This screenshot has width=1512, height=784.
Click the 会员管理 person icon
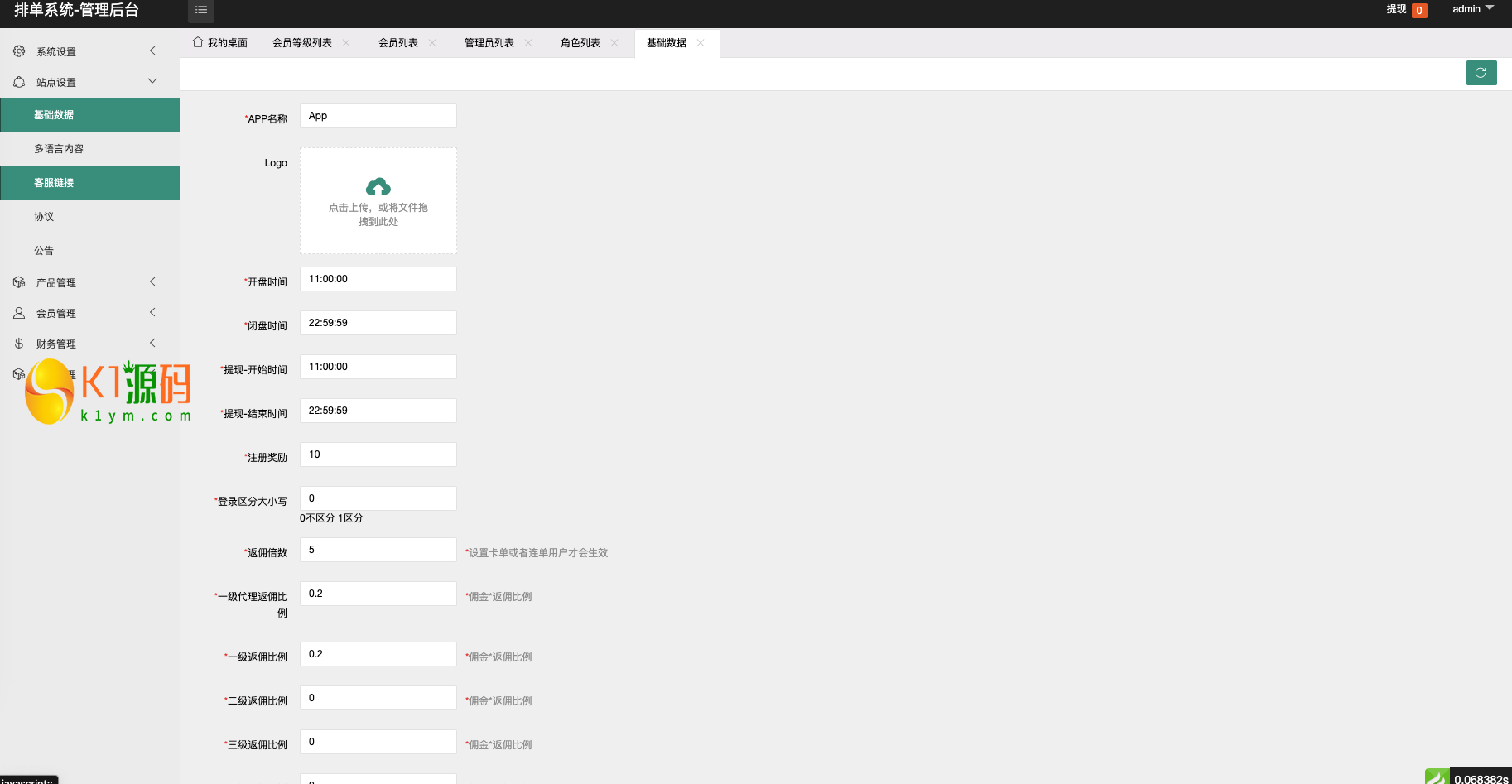pos(19,313)
